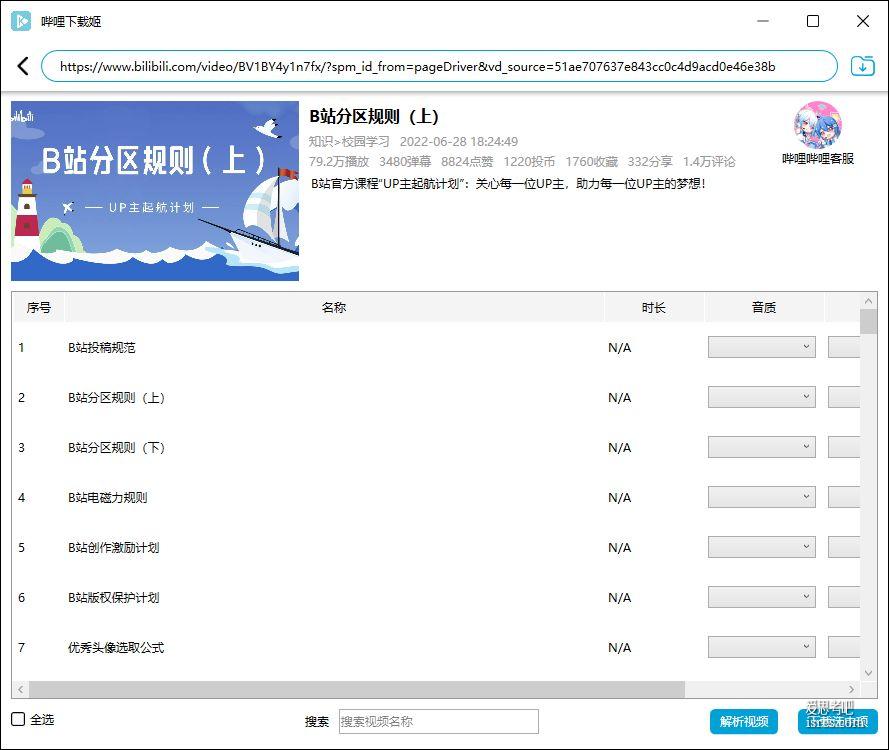The image size is (889, 750).
Task: Select row 6 B站版权保护计划
Action: point(435,597)
